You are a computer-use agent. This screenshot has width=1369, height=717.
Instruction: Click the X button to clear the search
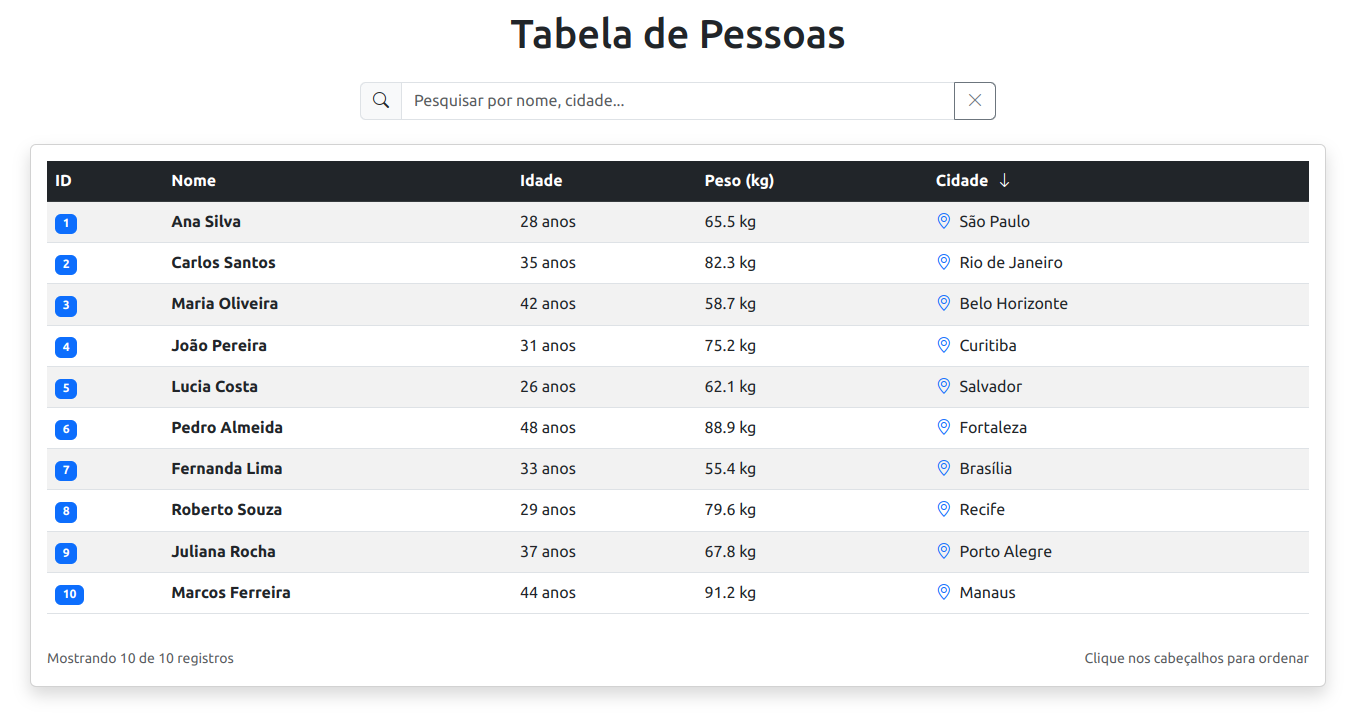point(974,100)
